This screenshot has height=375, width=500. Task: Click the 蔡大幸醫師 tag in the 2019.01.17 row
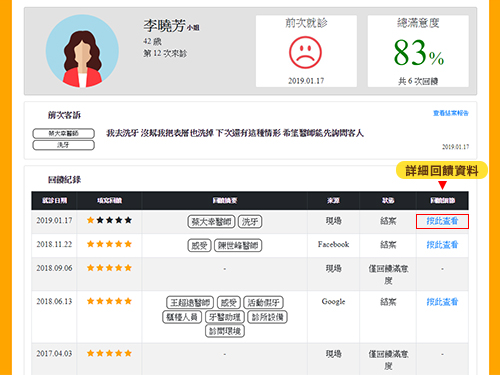211,222
